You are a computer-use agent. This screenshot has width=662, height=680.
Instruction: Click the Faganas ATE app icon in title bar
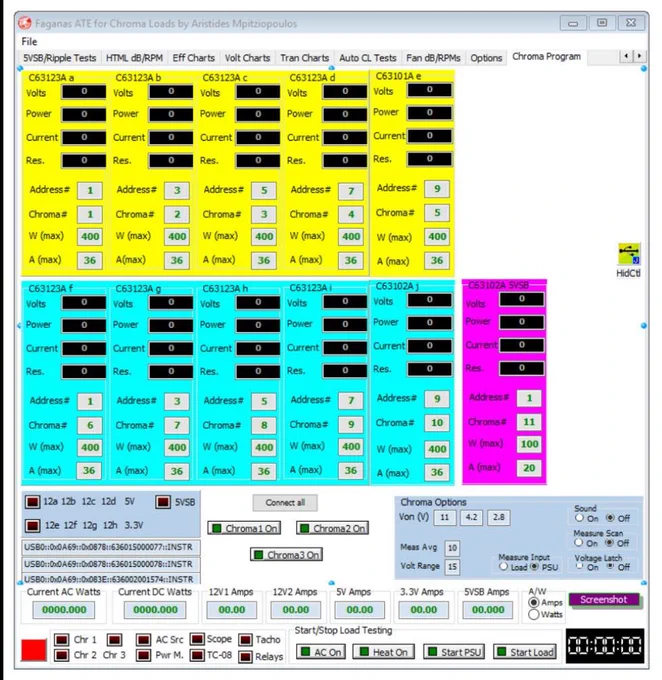[x=25, y=23]
